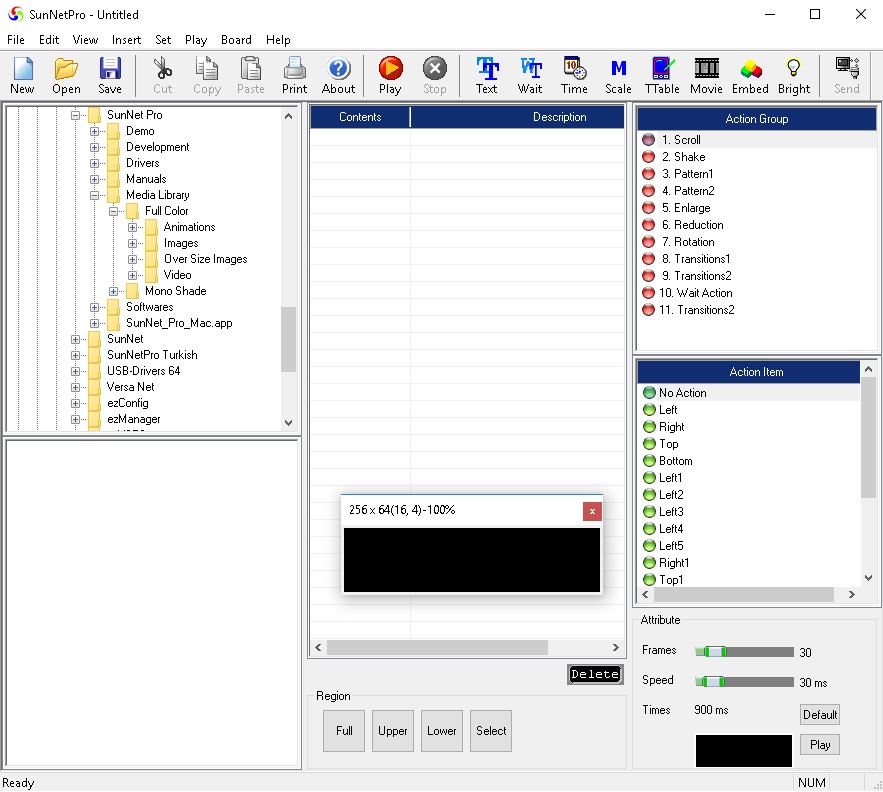Click the Copy toolbar icon

(x=207, y=75)
